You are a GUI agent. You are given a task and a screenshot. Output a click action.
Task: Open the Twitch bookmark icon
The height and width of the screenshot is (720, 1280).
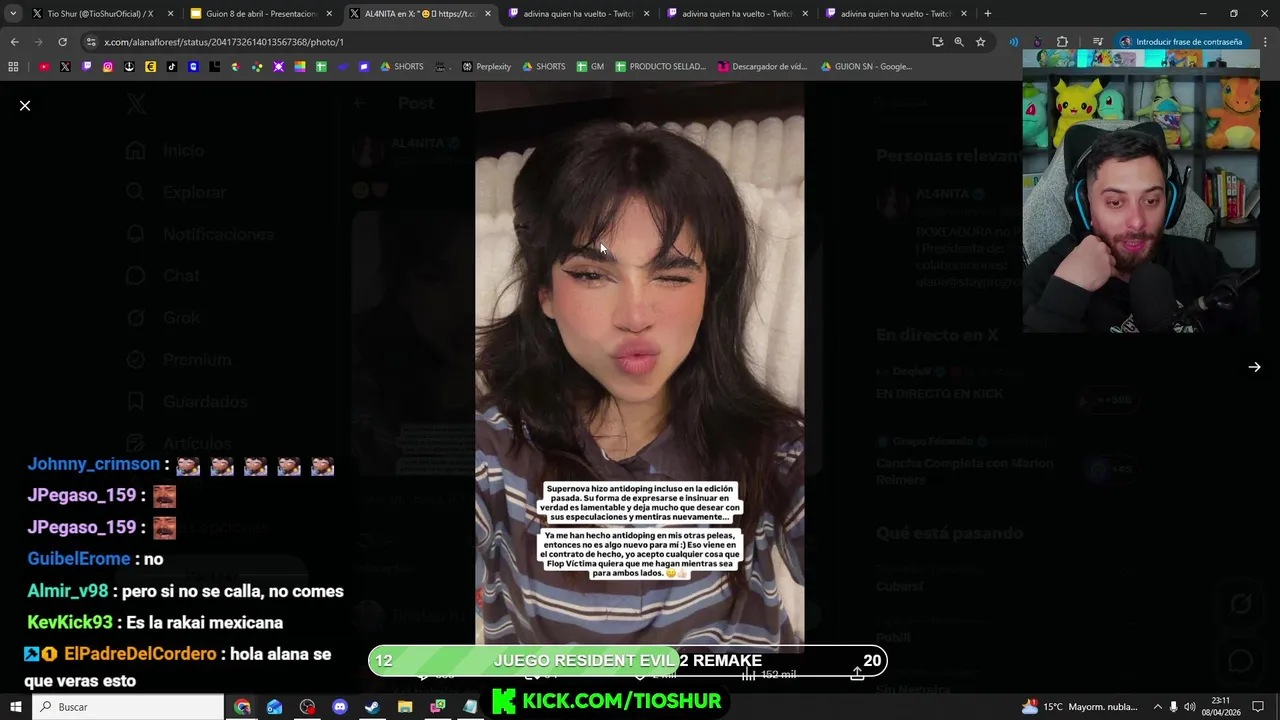(x=87, y=67)
